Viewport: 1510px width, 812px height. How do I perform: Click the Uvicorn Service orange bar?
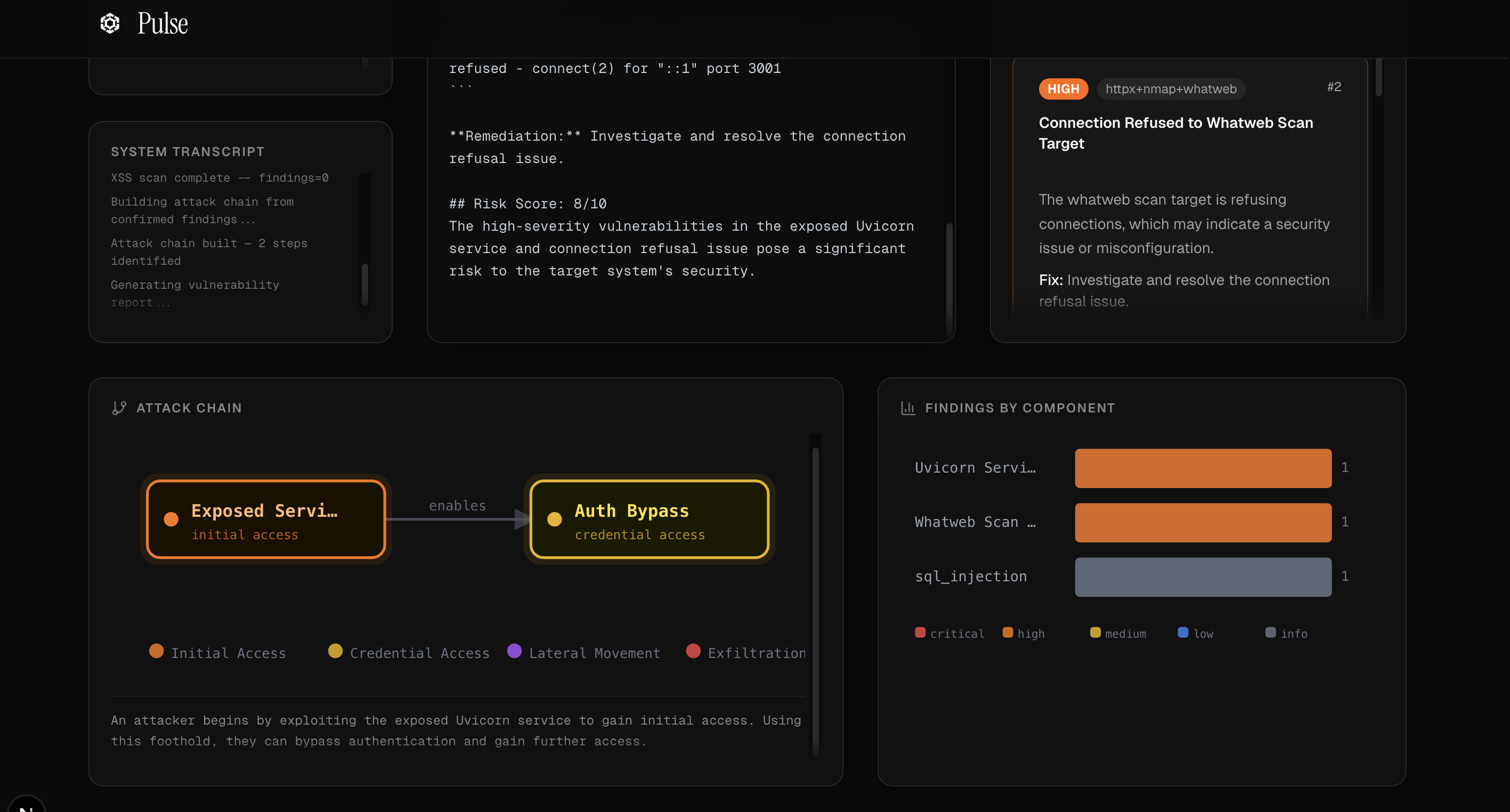1203,468
